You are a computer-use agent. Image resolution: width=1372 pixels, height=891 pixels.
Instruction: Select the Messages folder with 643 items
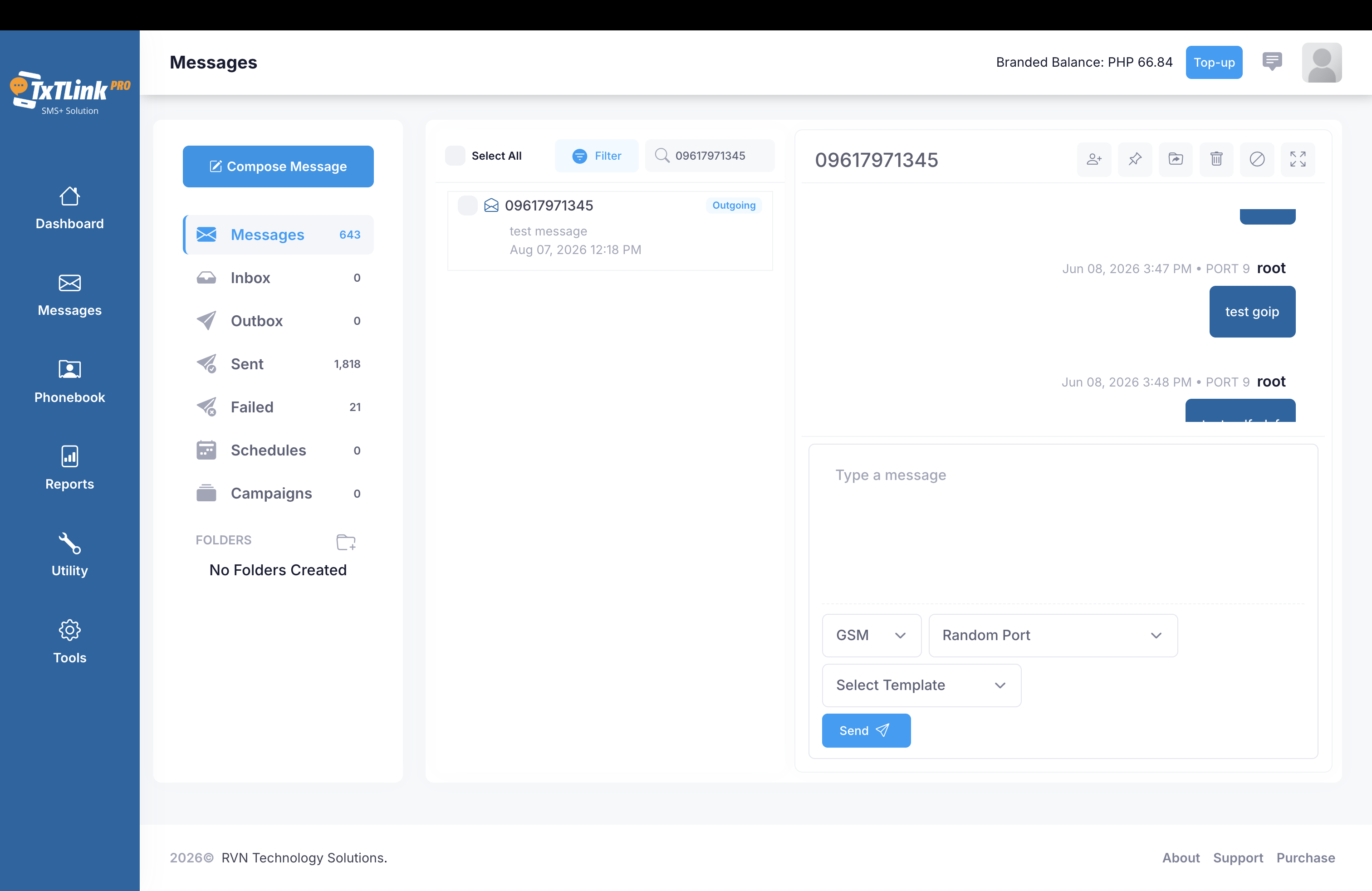[279, 235]
